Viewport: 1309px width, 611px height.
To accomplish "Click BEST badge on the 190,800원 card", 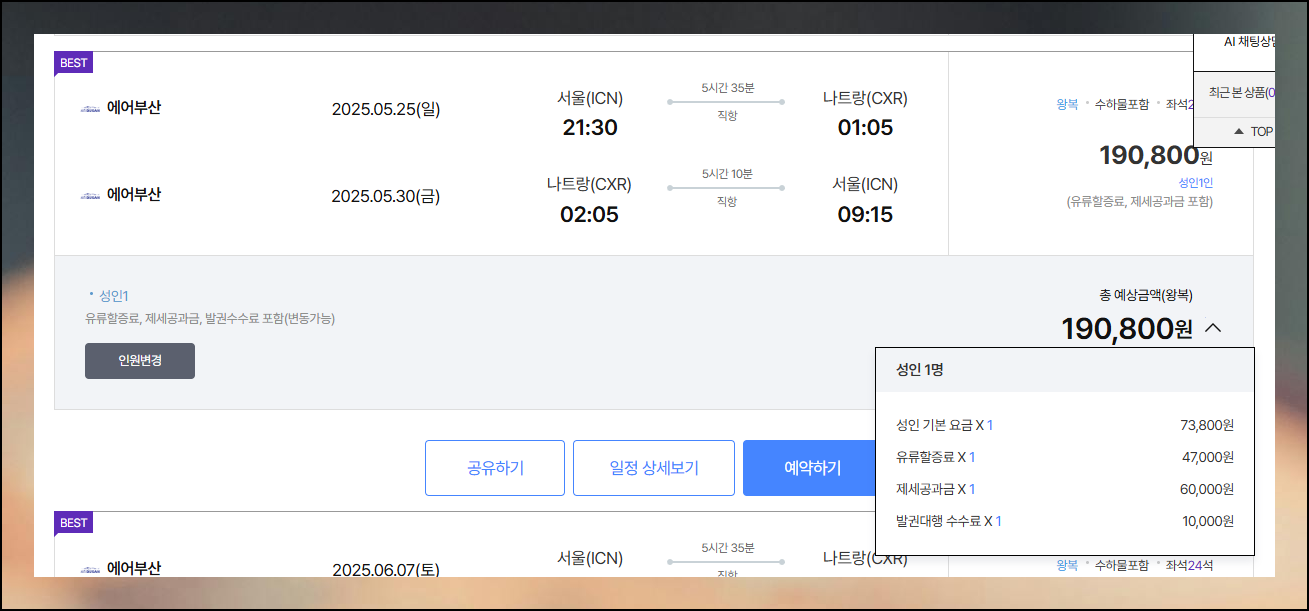I will tap(74, 63).
